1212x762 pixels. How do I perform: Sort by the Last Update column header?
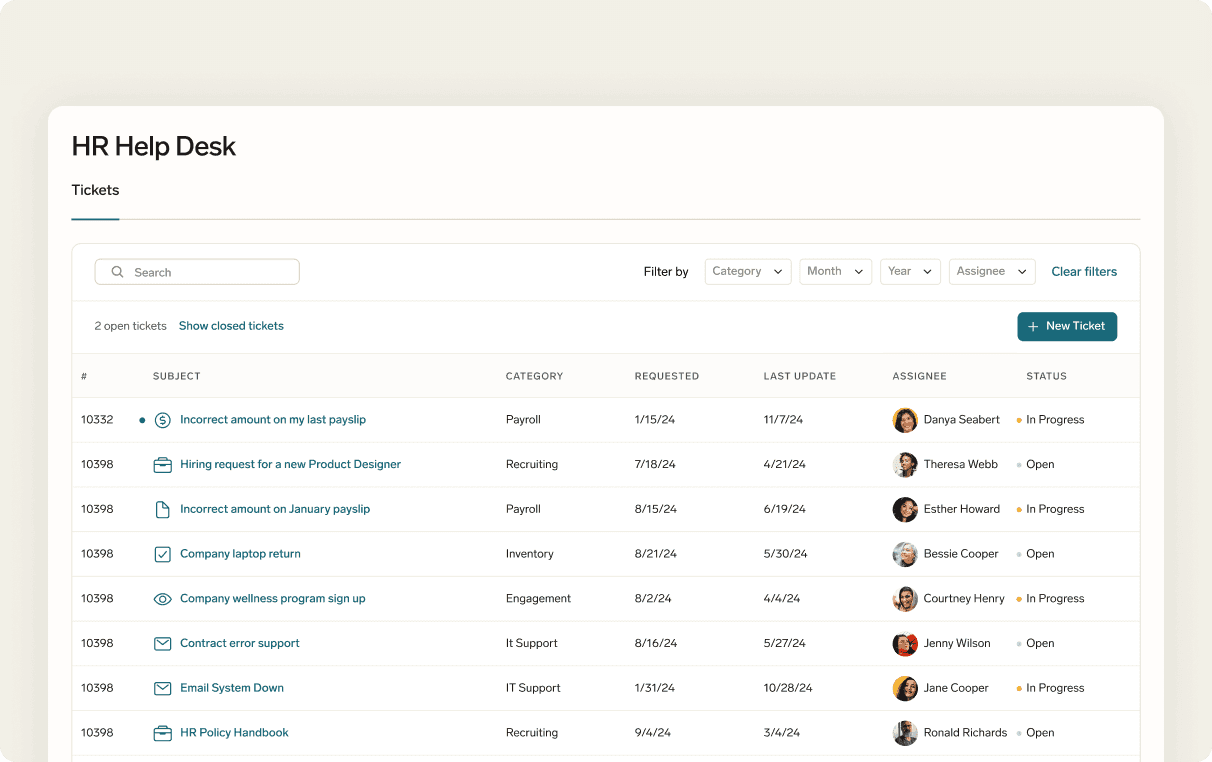pos(800,376)
